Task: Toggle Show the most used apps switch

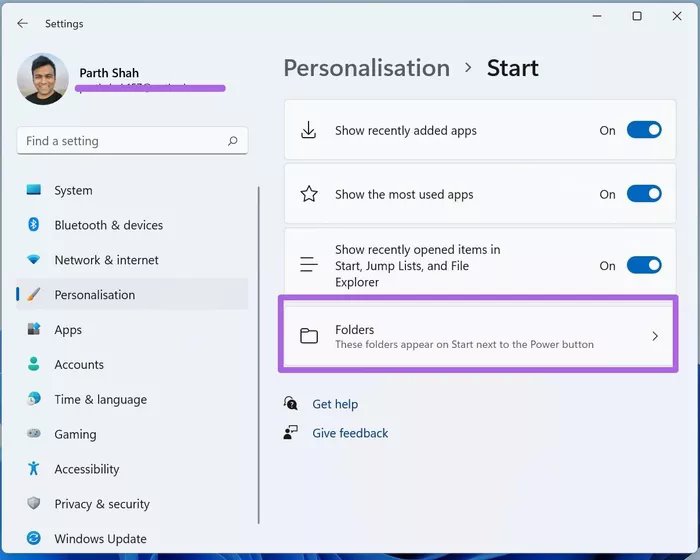Action: (x=644, y=194)
